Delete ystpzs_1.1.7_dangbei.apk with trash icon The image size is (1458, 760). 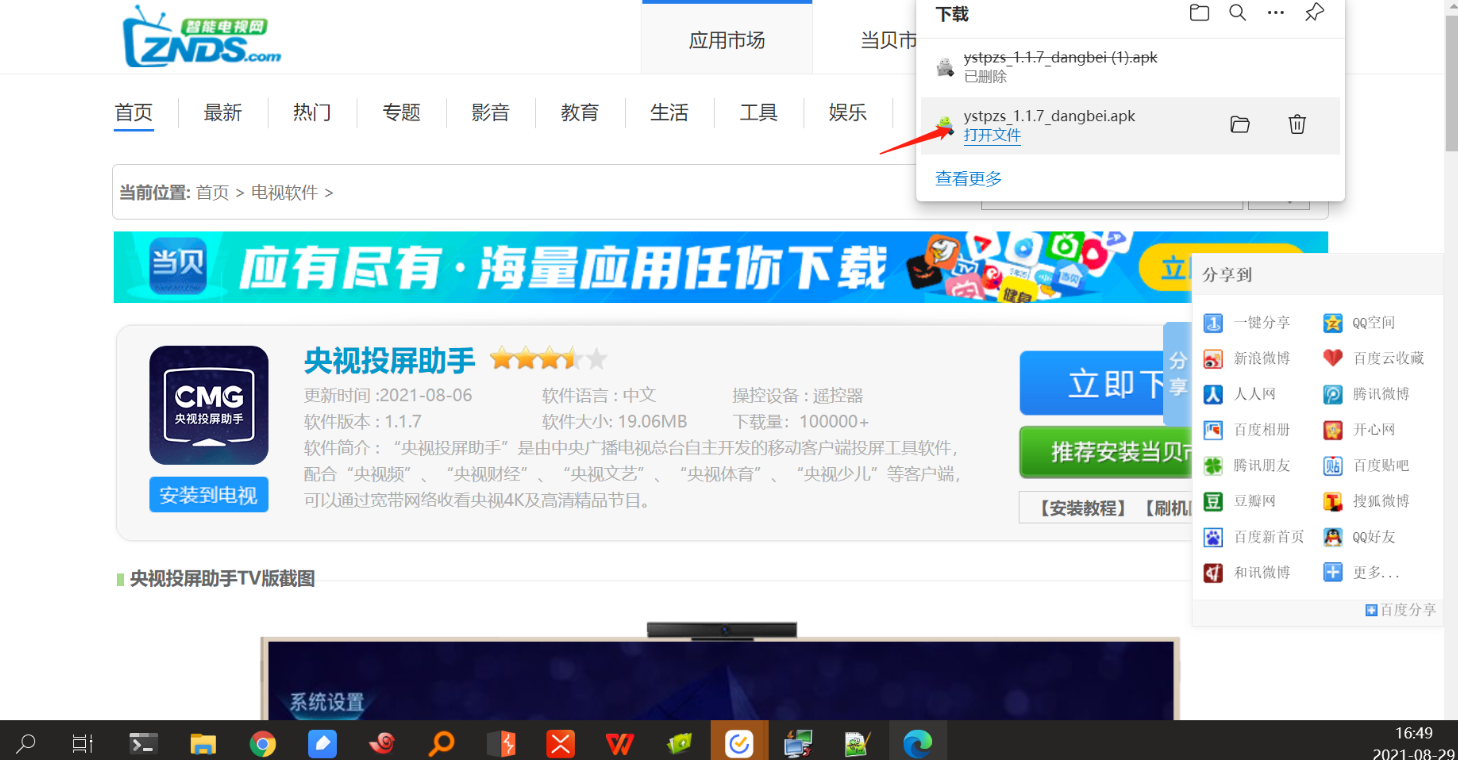pyautogui.click(x=1297, y=125)
